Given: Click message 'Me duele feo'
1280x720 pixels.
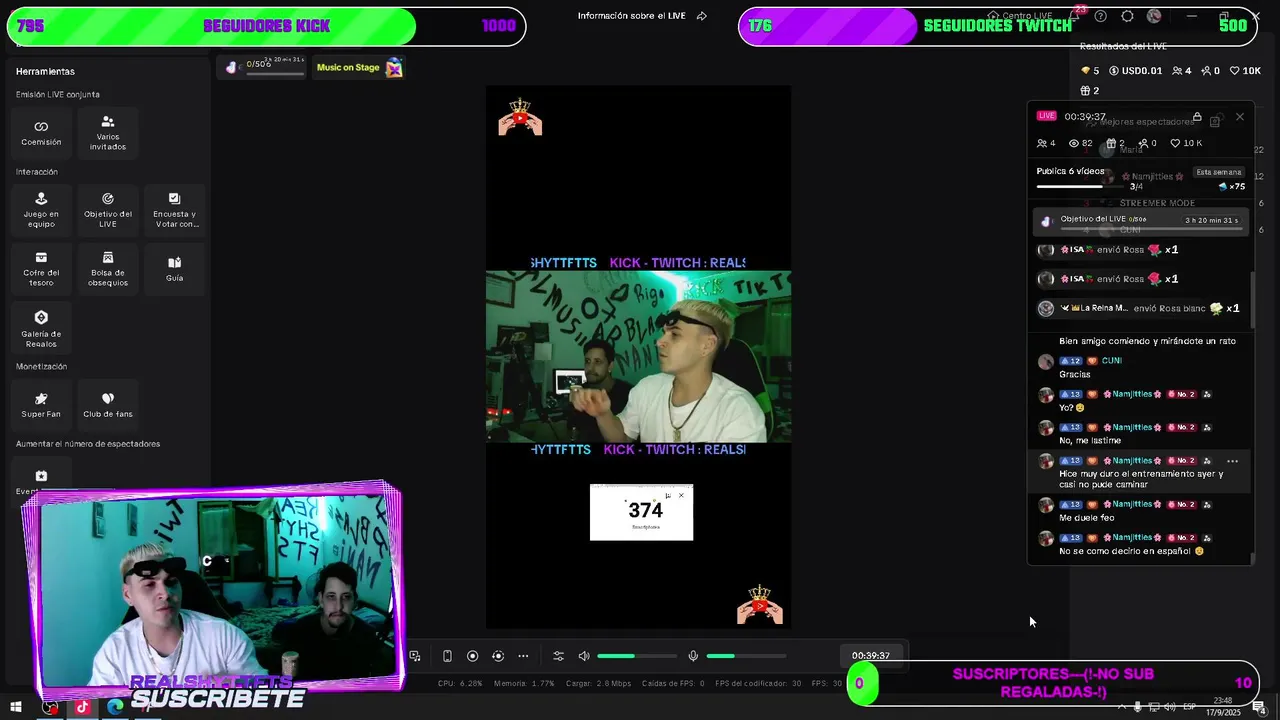Looking at the screenshot, I should click(1086, 518).
